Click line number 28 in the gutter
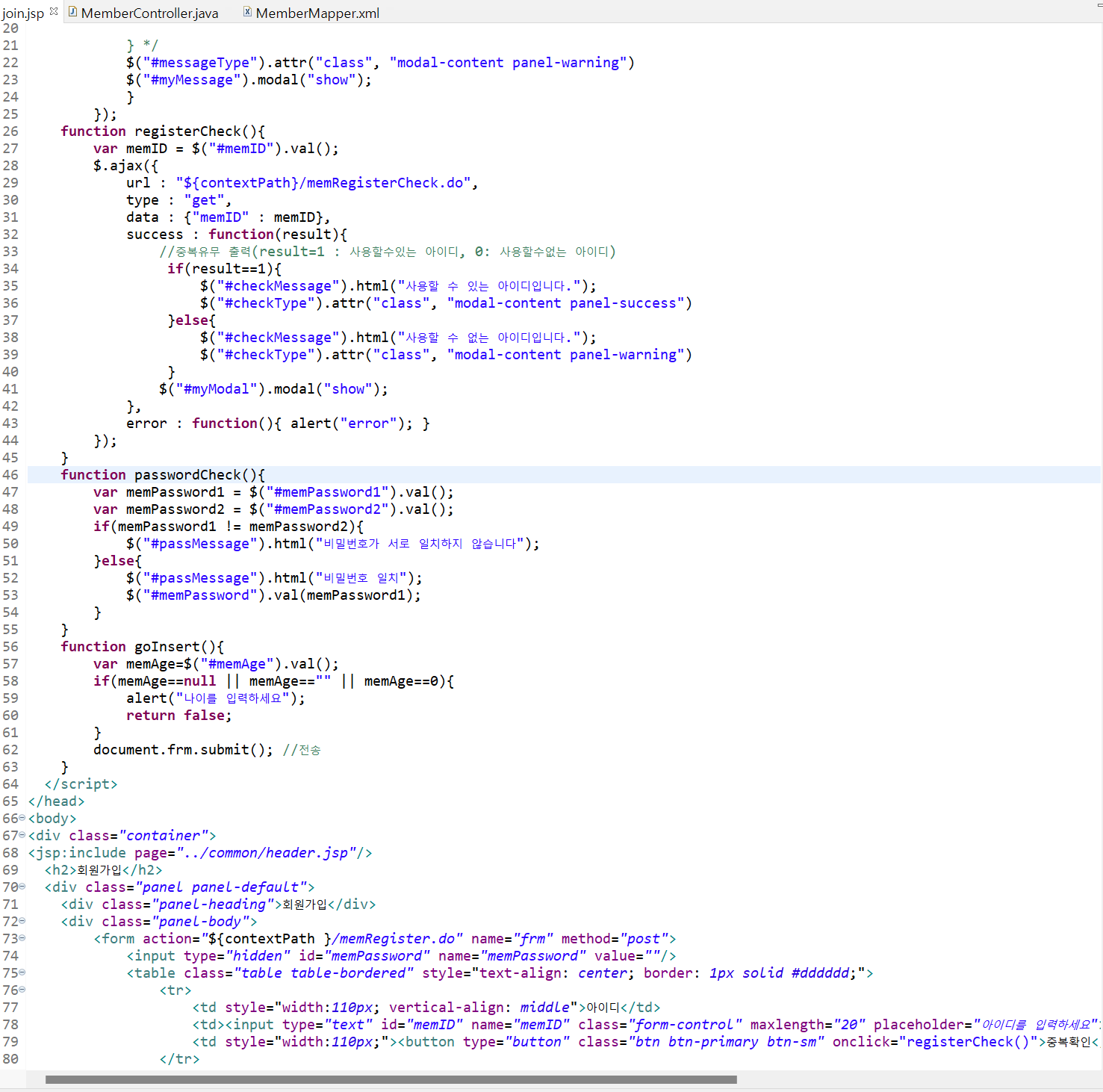 coord(10,166)
